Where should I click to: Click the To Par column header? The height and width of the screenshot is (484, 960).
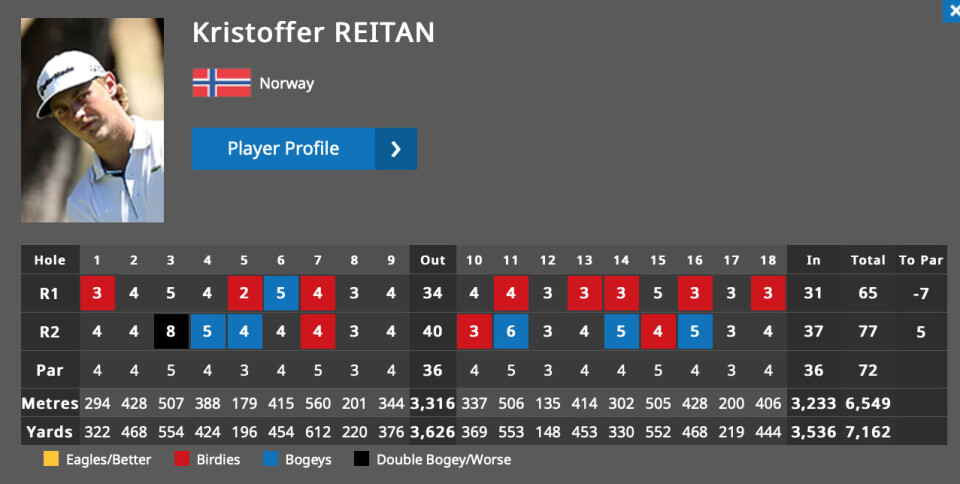click(921, 260)
